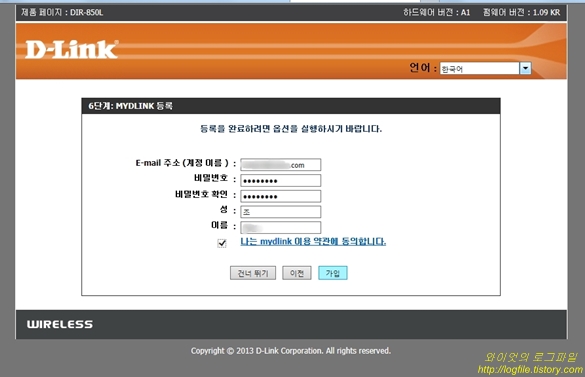585x377 pixels.
Task: Click the firmware version 1.09 KR text
Action: pyautogui.click(x=521, y=12)
